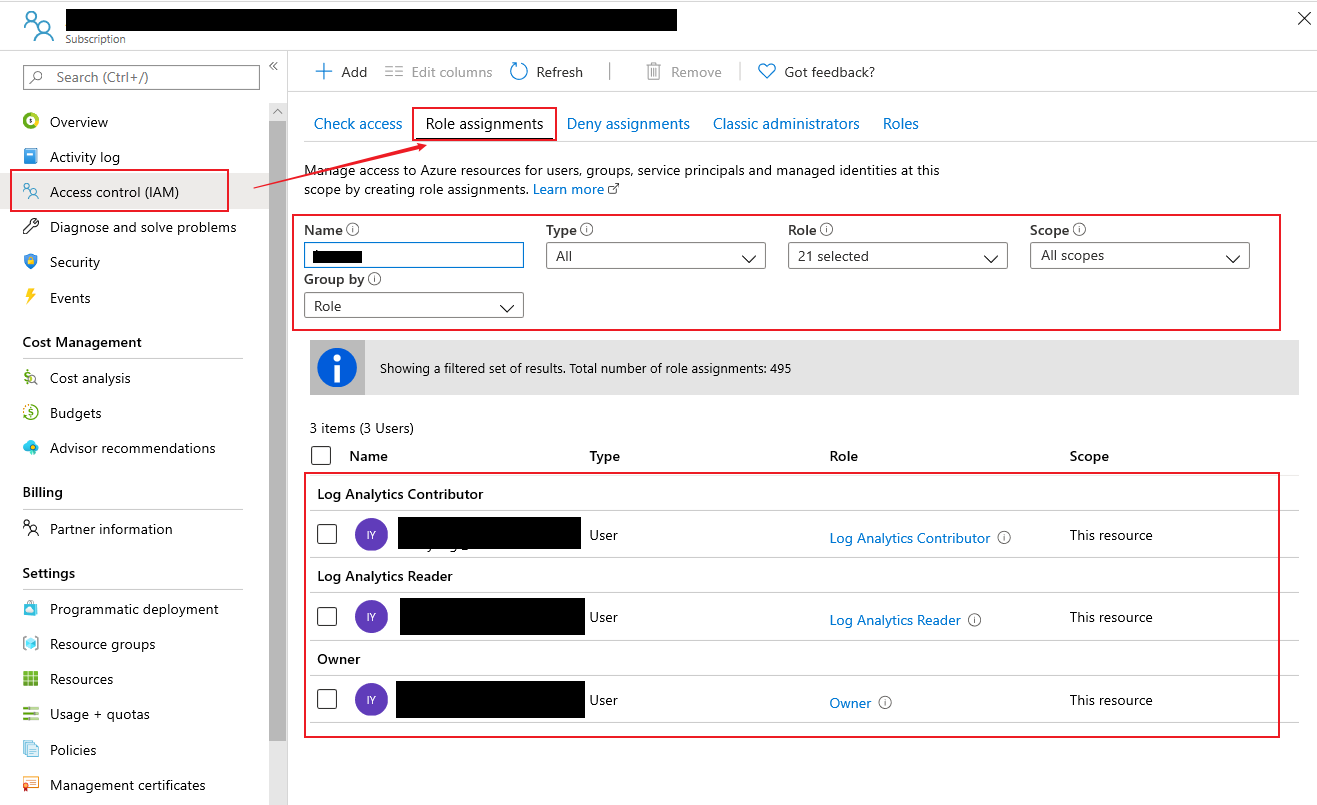The image size is (1317, 805).
Task: Click the Owner role link
Action: pyautogui.click(x=850, y=703)
